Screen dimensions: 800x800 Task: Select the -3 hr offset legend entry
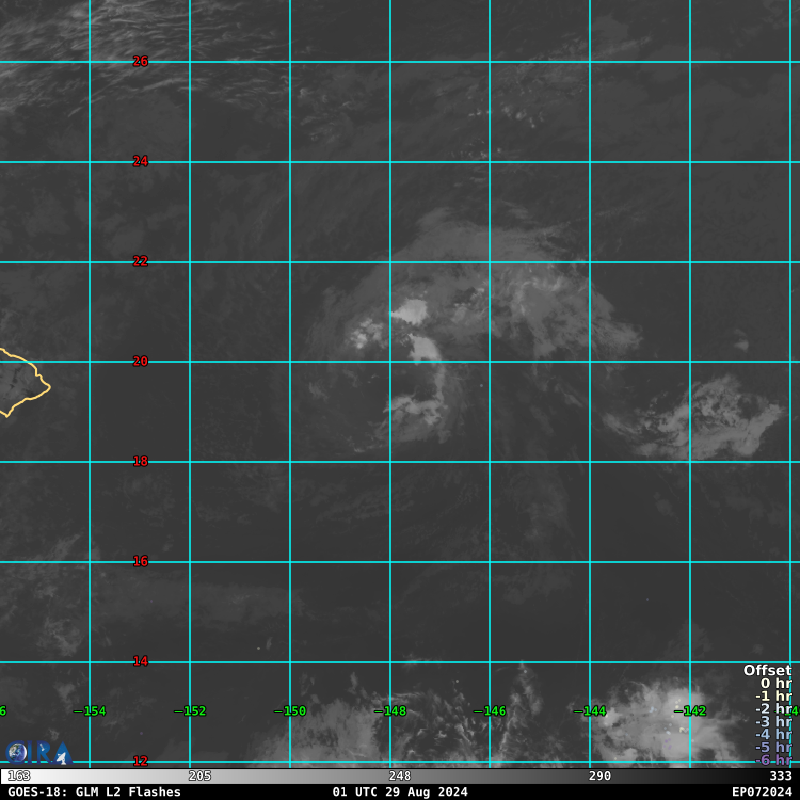pos(773,721)
